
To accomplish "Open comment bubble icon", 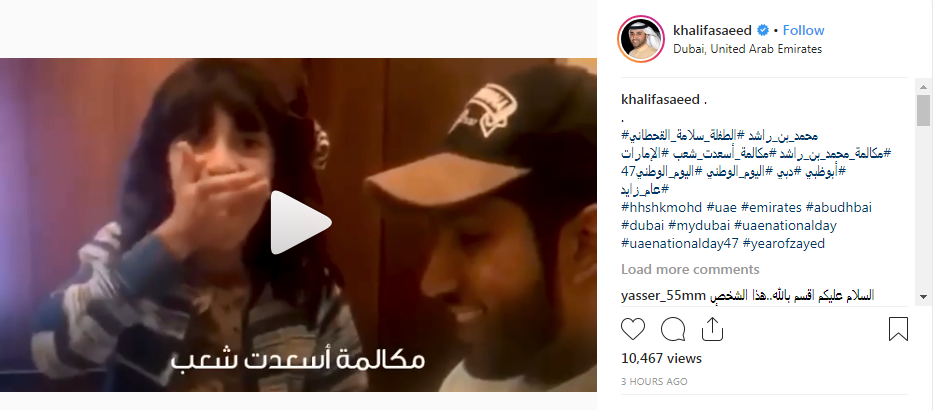I will [x=673, y=329].
